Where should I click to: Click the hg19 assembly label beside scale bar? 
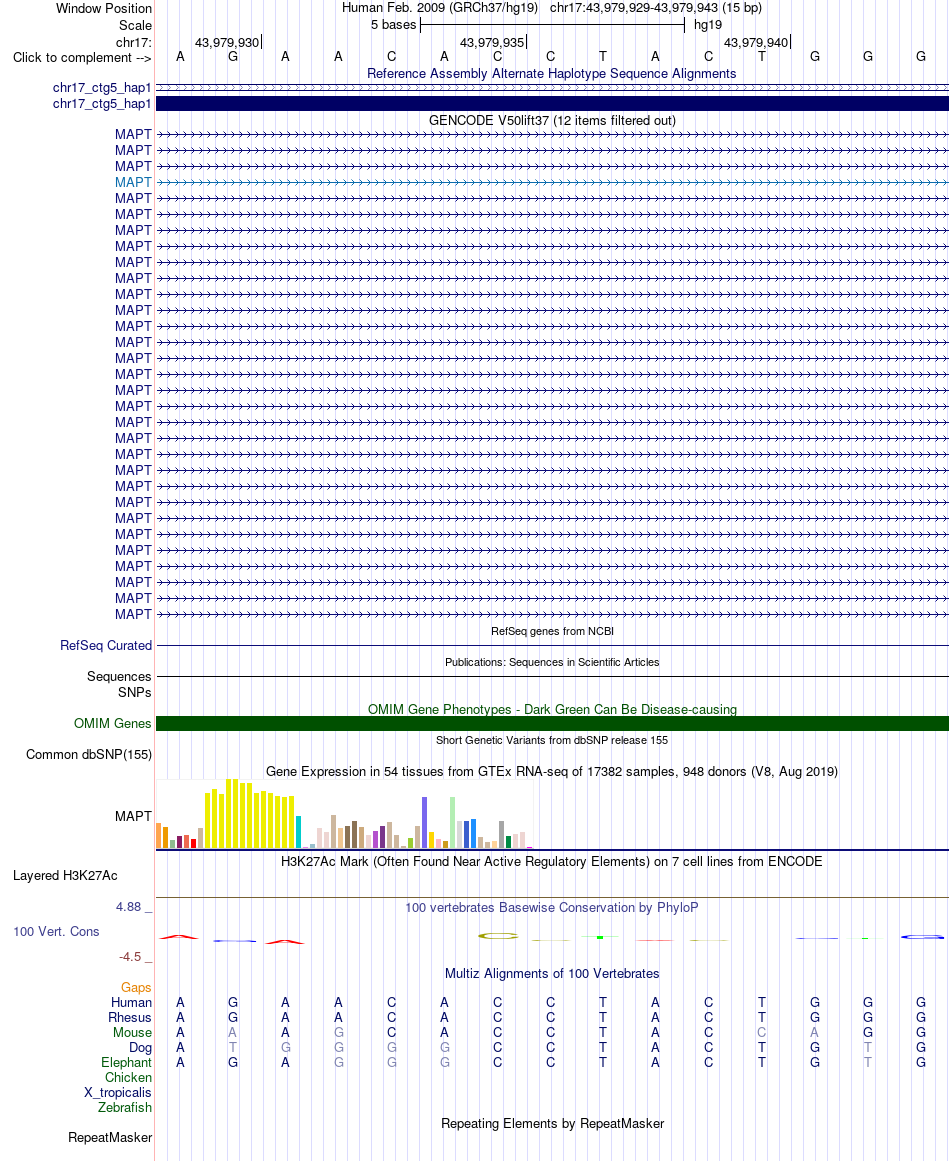707,25
